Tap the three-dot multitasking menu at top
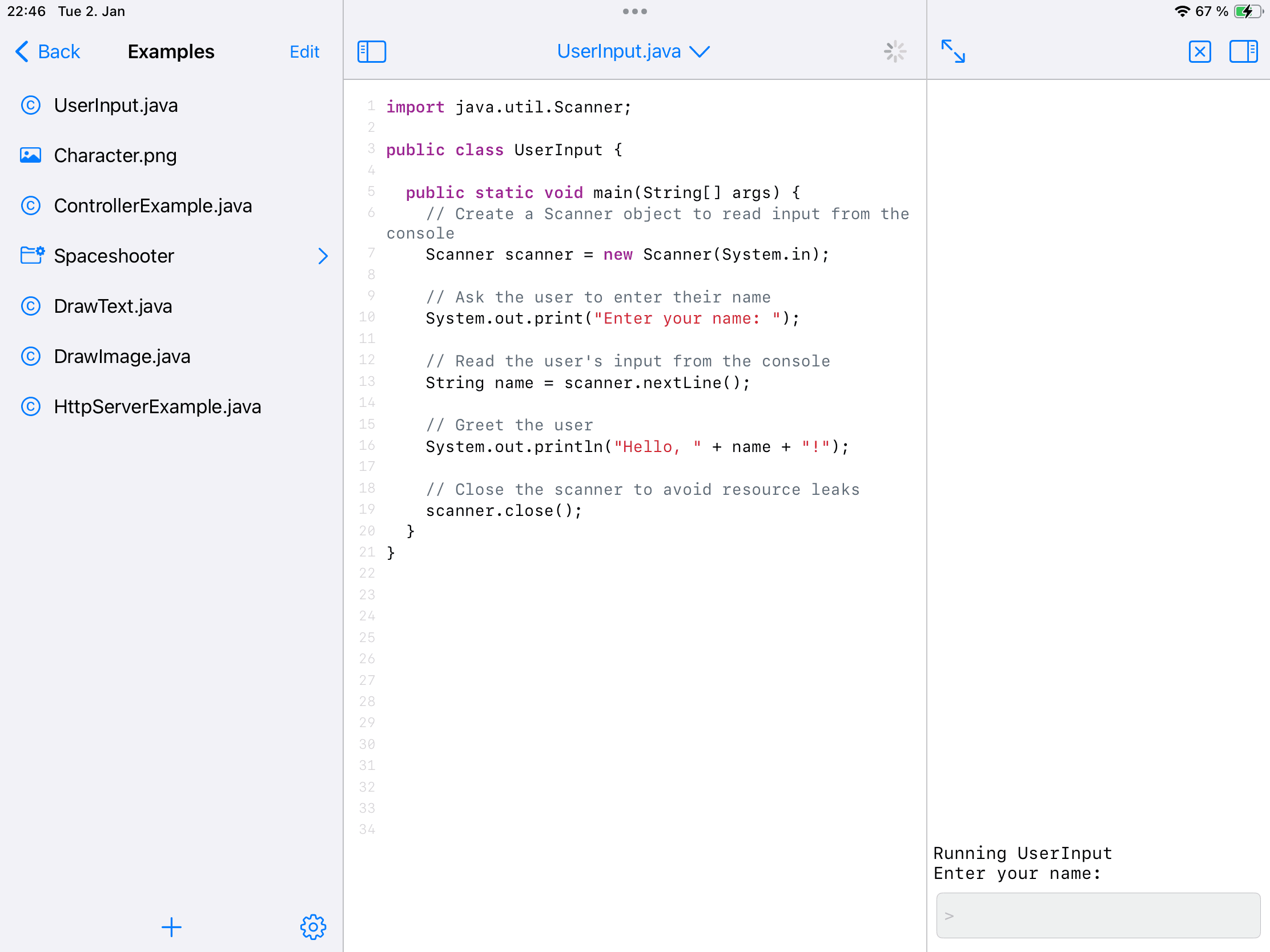 pyautogui.click(x=634, y=11)
